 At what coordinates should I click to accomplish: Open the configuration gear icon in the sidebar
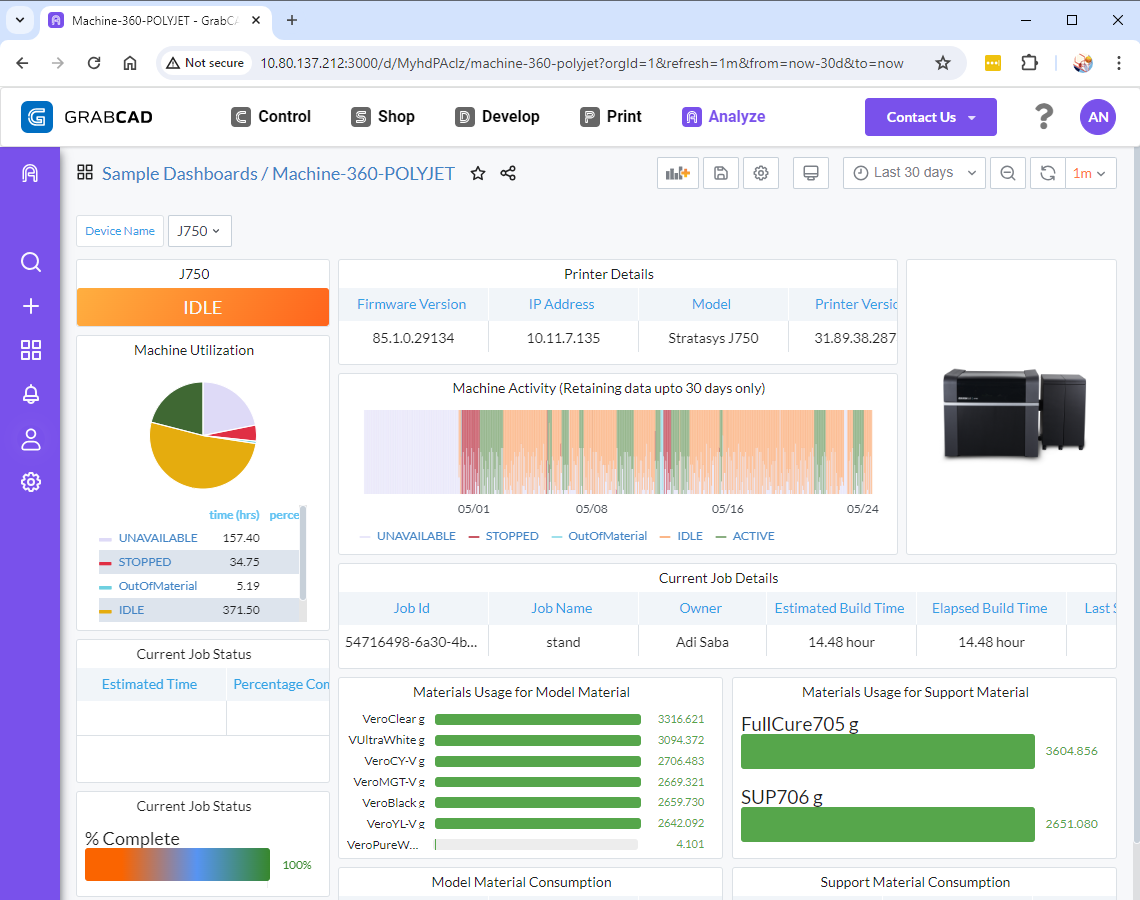click(x=31, y=482)
